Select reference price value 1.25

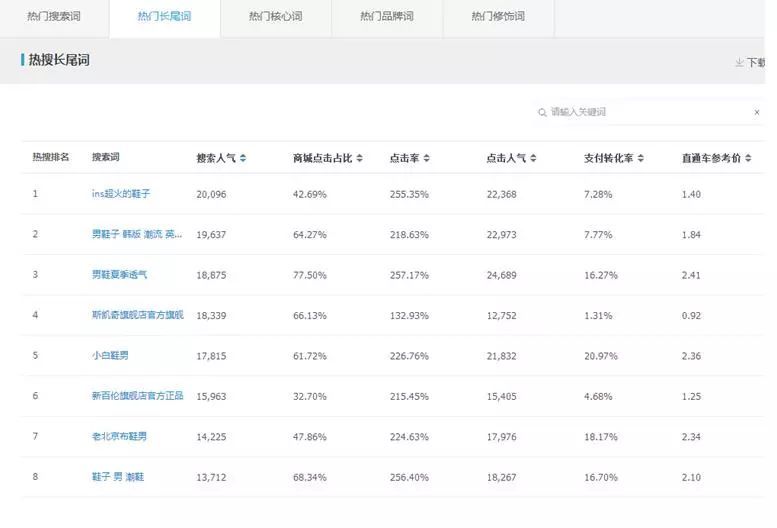[691, 396]
